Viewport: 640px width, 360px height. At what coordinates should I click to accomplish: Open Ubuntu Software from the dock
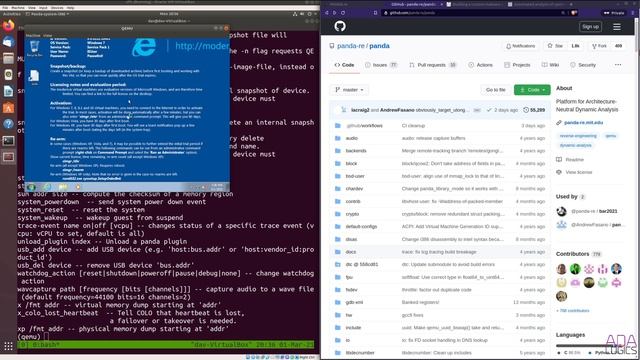(x=8, y=108)
